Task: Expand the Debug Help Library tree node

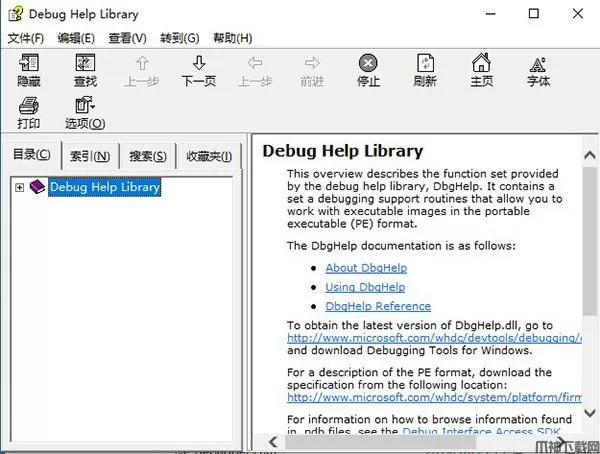Action: (x=19, y=187)
